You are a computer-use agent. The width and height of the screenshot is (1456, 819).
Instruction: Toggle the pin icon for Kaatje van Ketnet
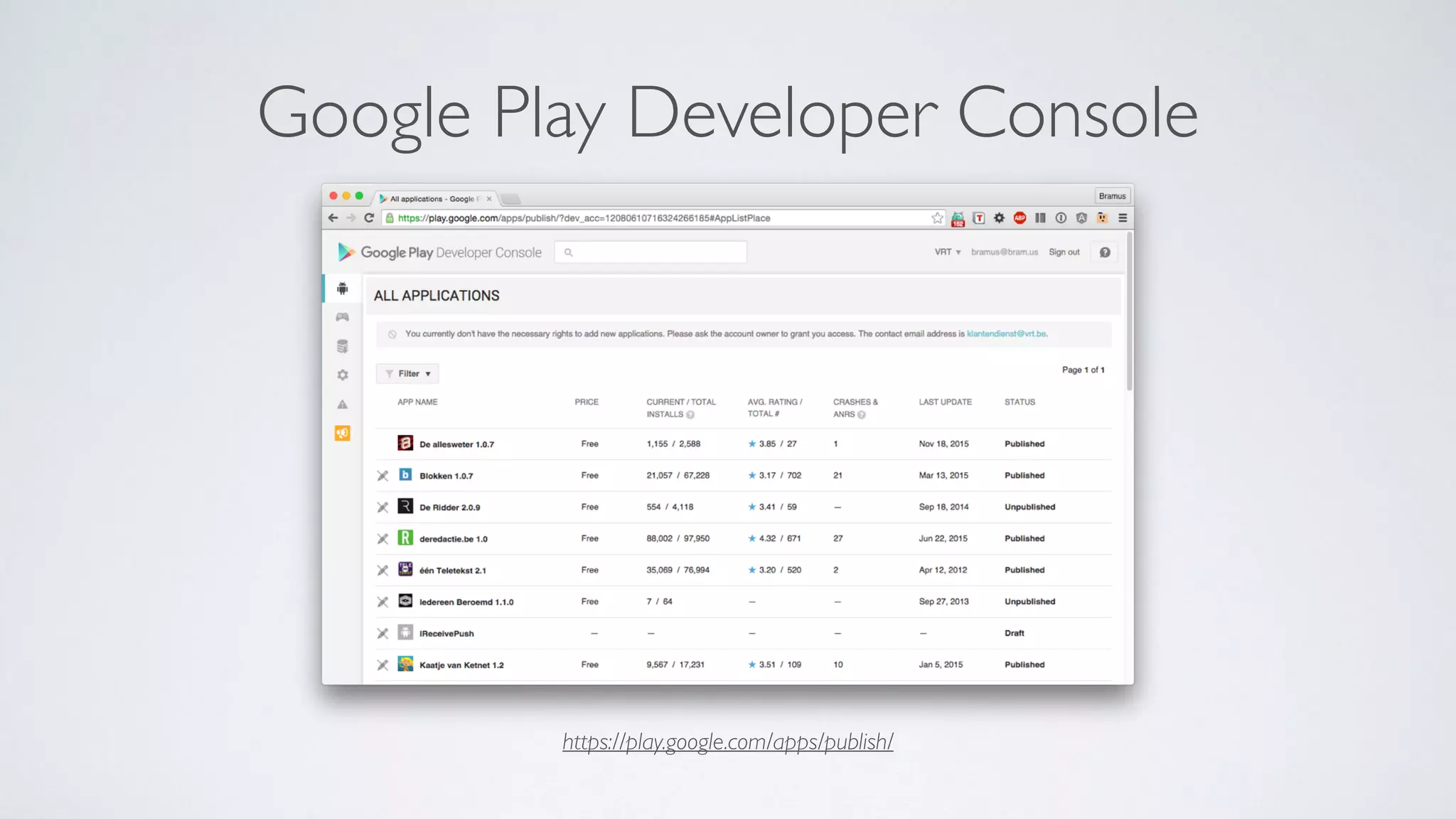[x=382, y=665]
